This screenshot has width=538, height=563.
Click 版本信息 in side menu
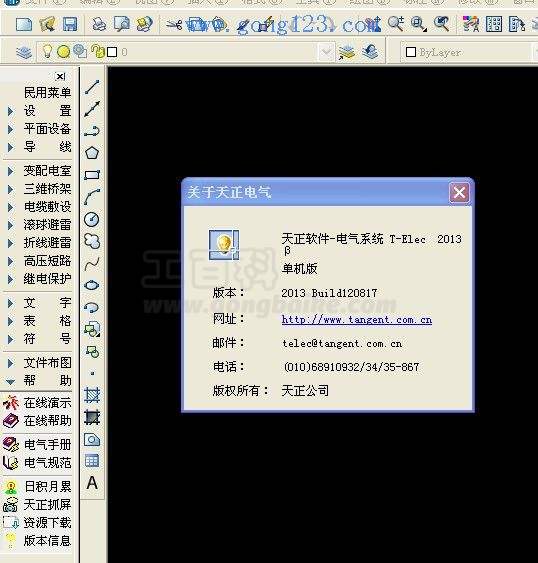pos(47,541)
